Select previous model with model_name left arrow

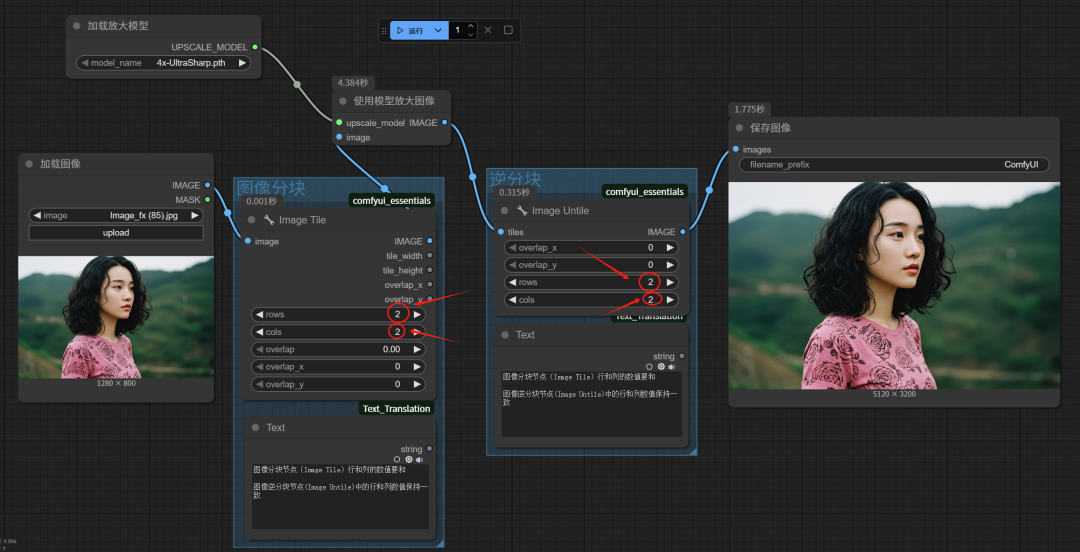click(x=84, y=63)
